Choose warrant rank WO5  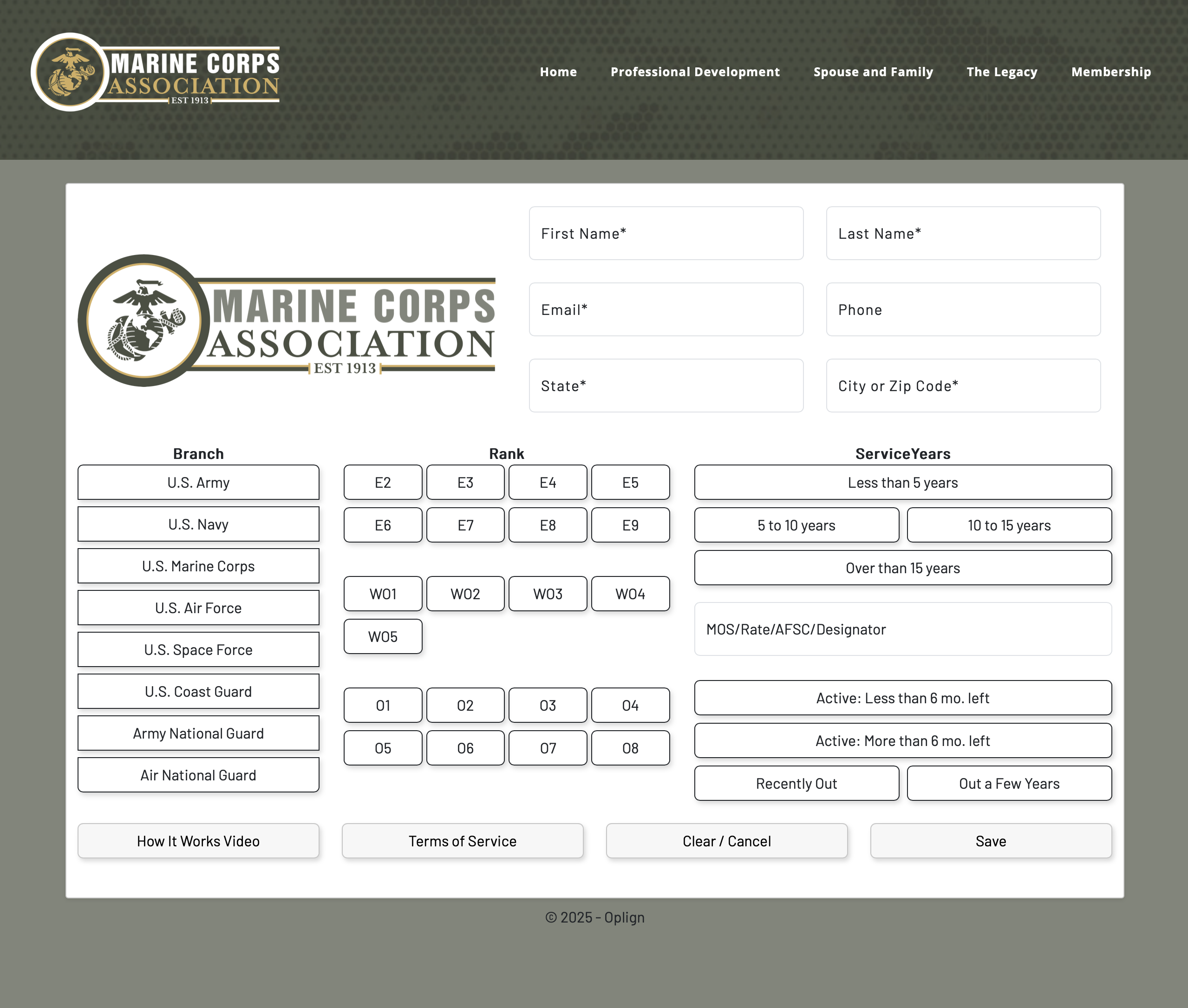pyautogui.click(x=383, y=636)
